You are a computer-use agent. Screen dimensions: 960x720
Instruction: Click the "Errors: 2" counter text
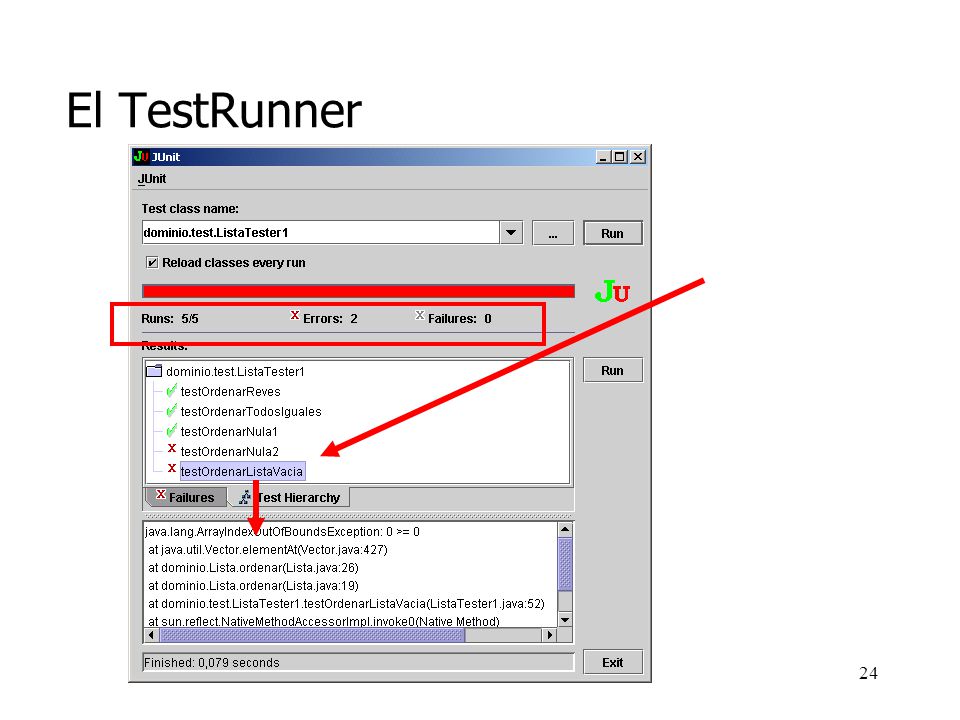[330, 319]
